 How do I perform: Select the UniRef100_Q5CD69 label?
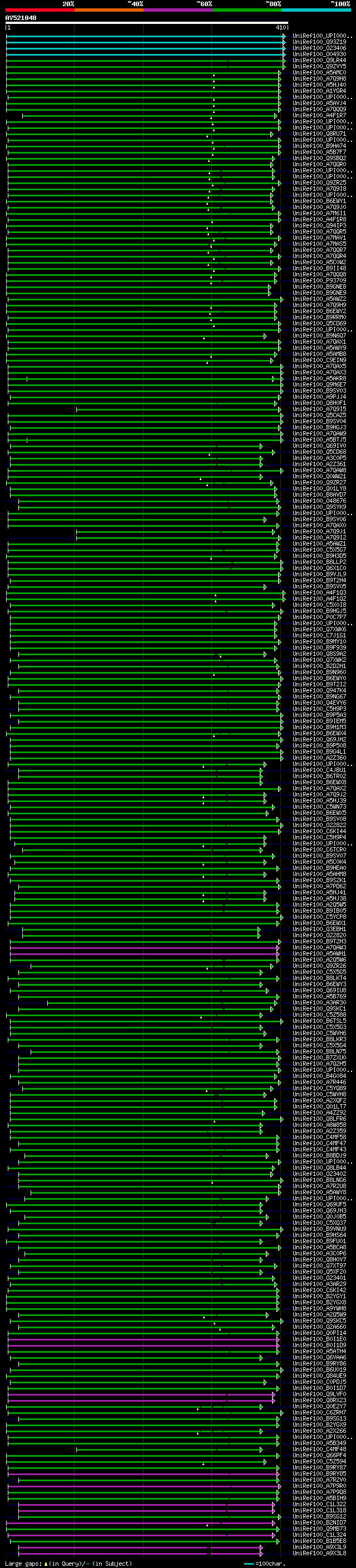(319, 323)
